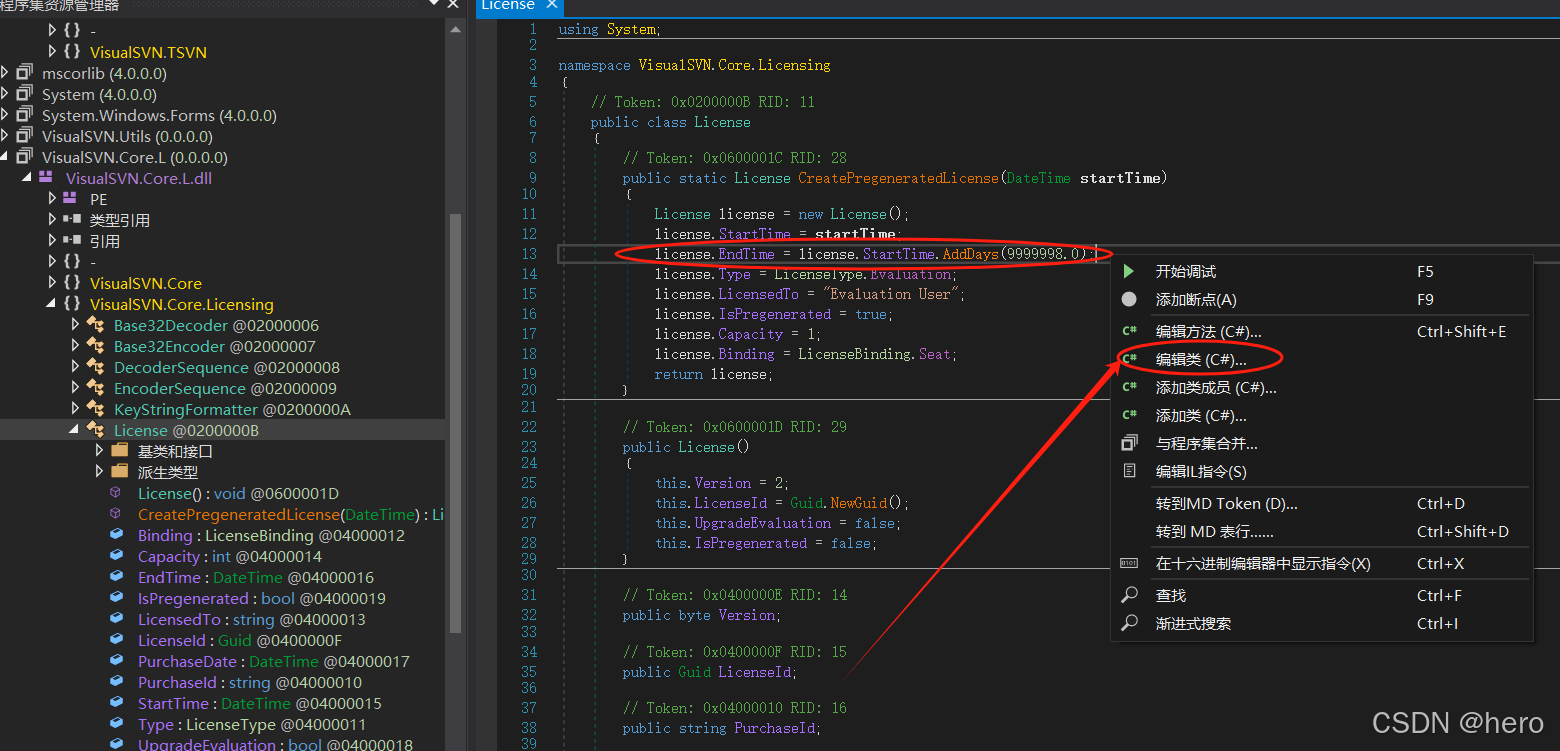Collapse the License @0200000B class node

tap(75, 430)
